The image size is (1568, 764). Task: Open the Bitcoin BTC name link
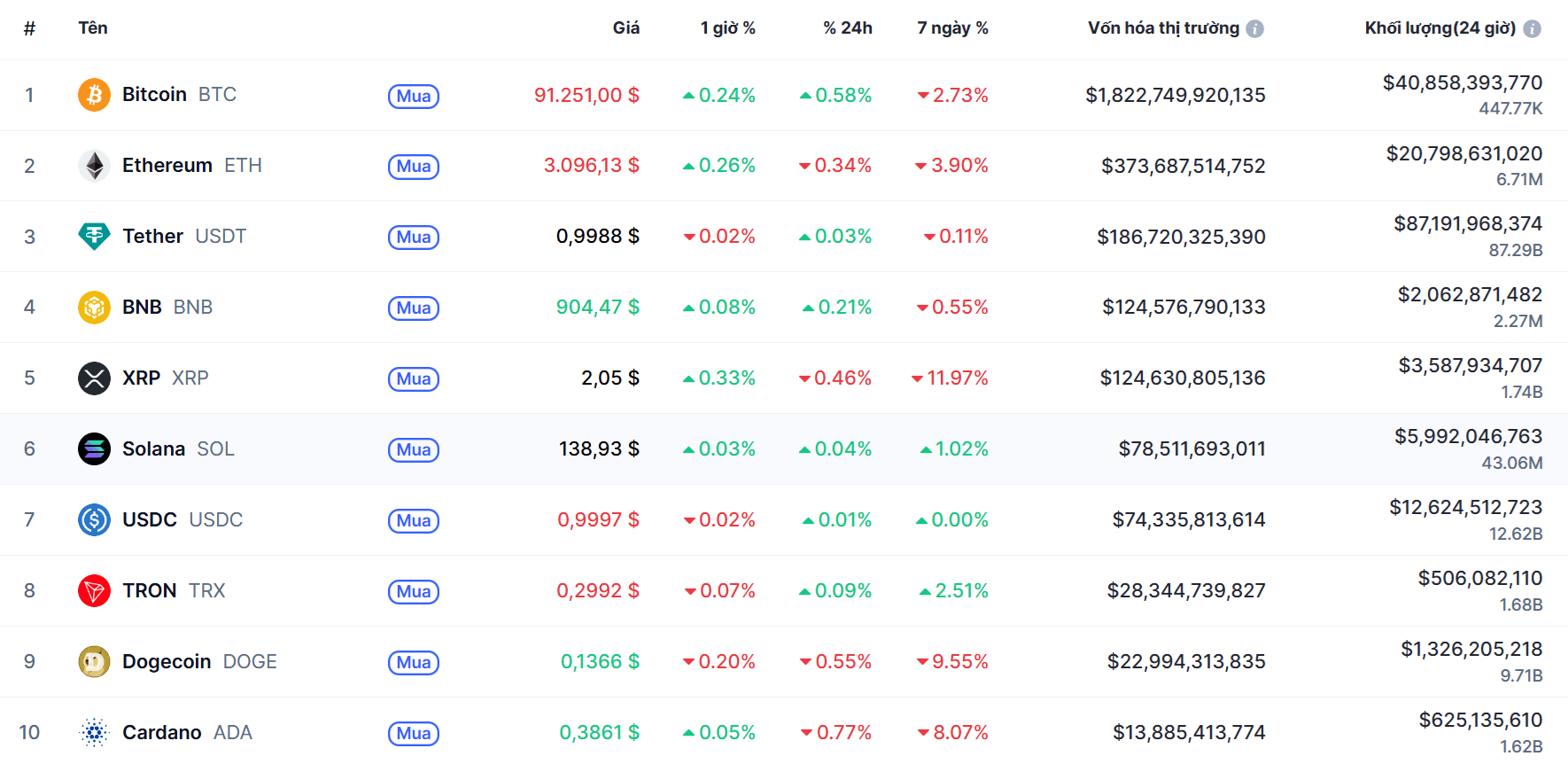179,95
